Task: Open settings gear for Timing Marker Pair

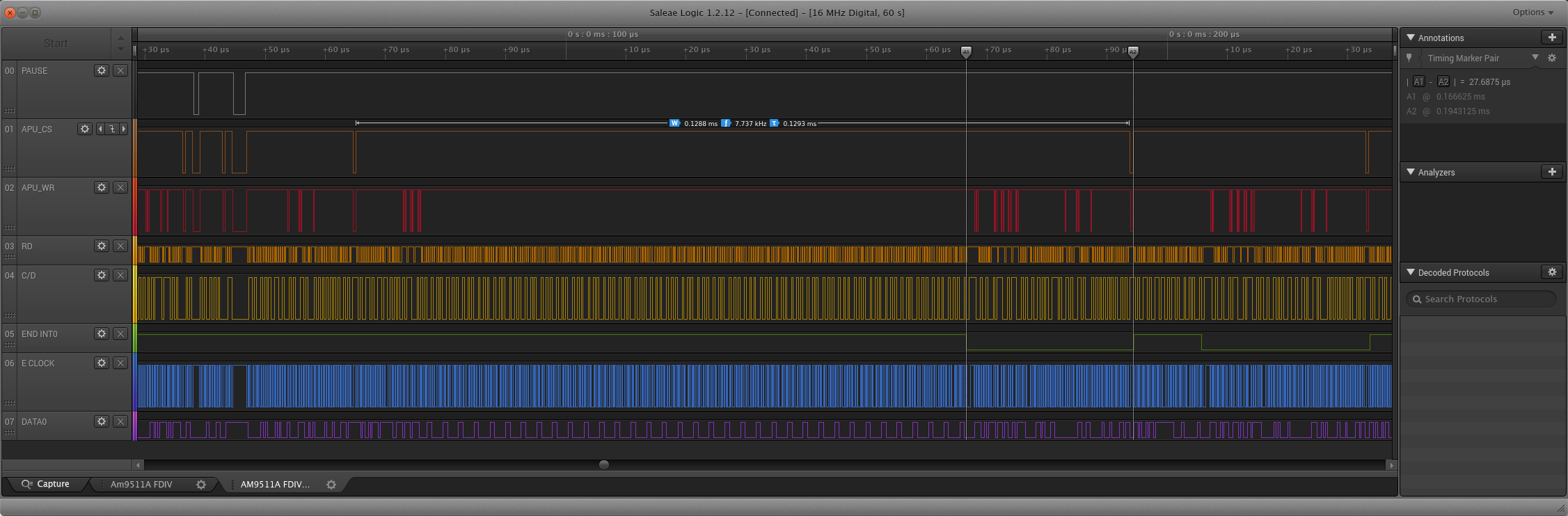Action: (x=1551, y=58)
